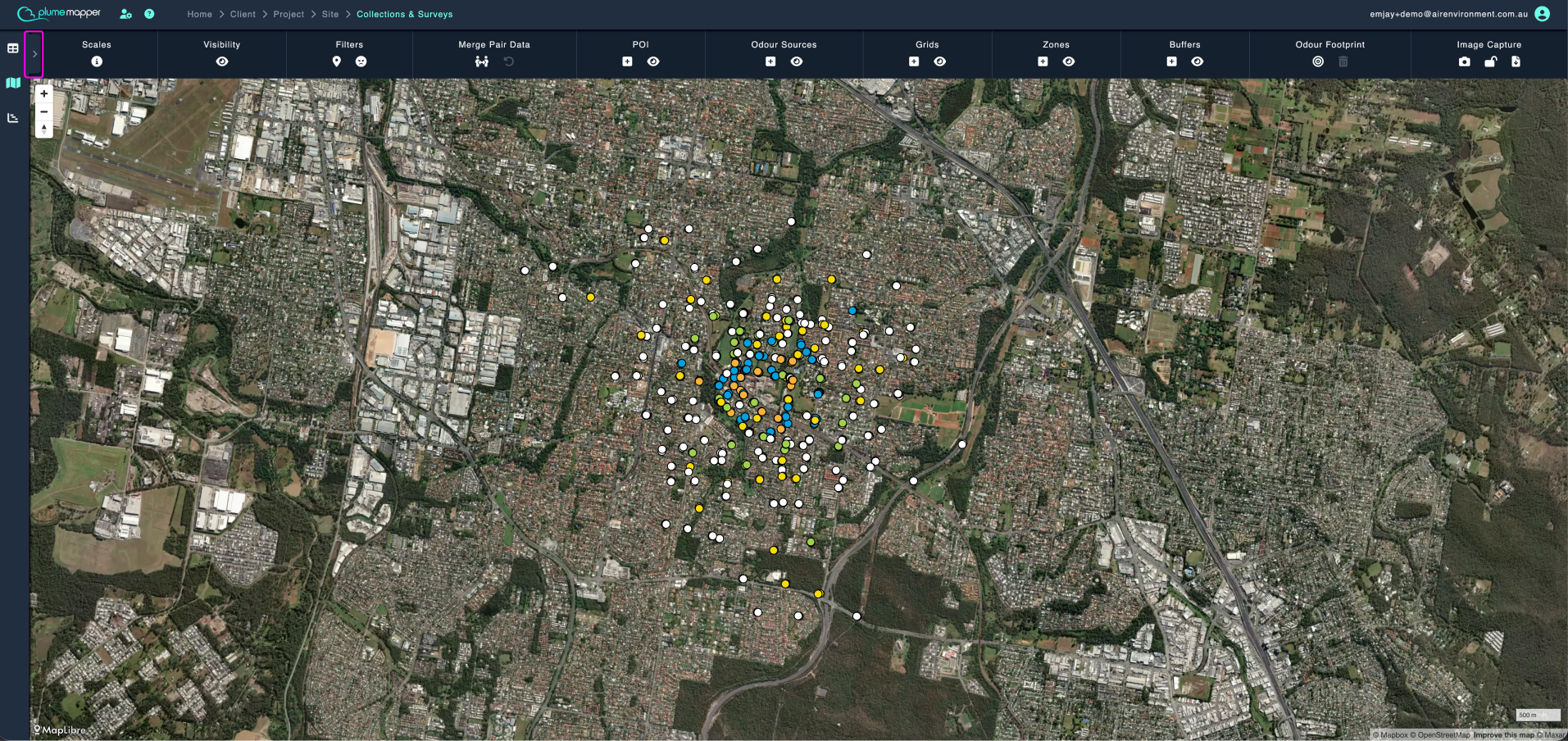Add a new Odour Source
The image size is (1568, 741).
770,61
